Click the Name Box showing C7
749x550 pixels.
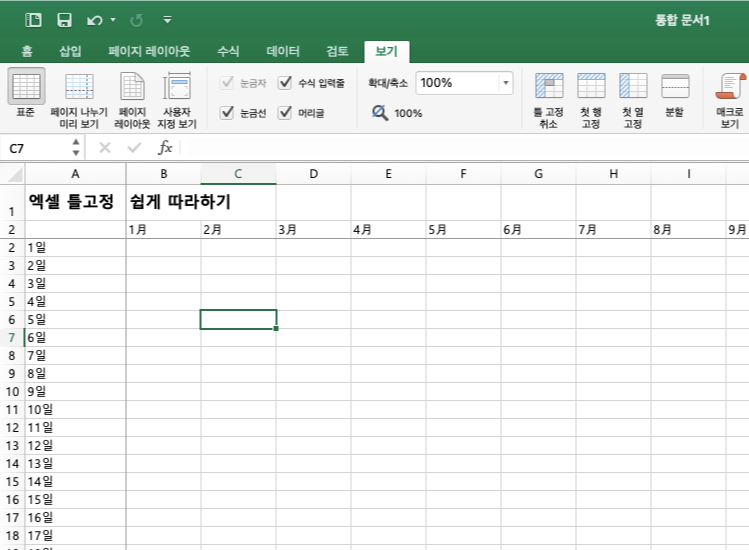[38, 148]
